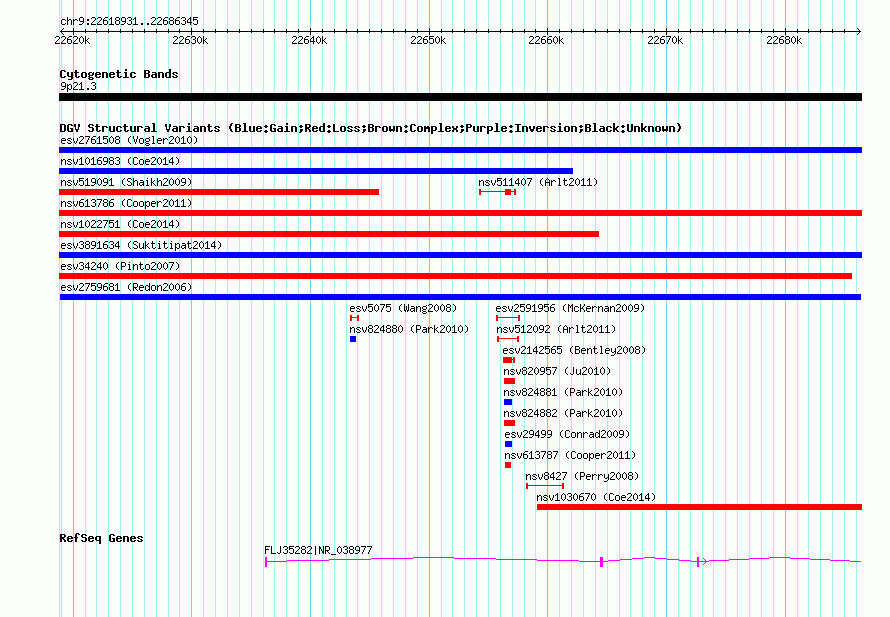The image size is (890, 617).
Task: Click the black 9p21.3 cytogenetic band
Action: click(460, 97)
